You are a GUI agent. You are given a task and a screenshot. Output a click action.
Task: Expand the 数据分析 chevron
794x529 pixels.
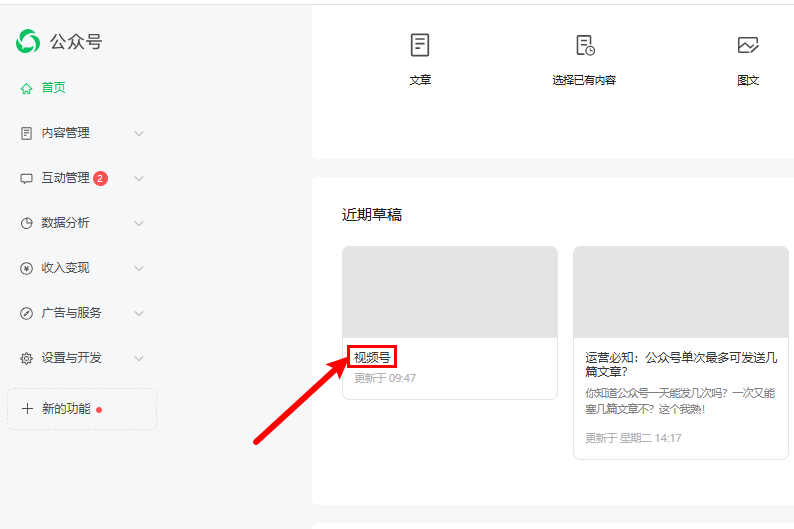[139, 223]
